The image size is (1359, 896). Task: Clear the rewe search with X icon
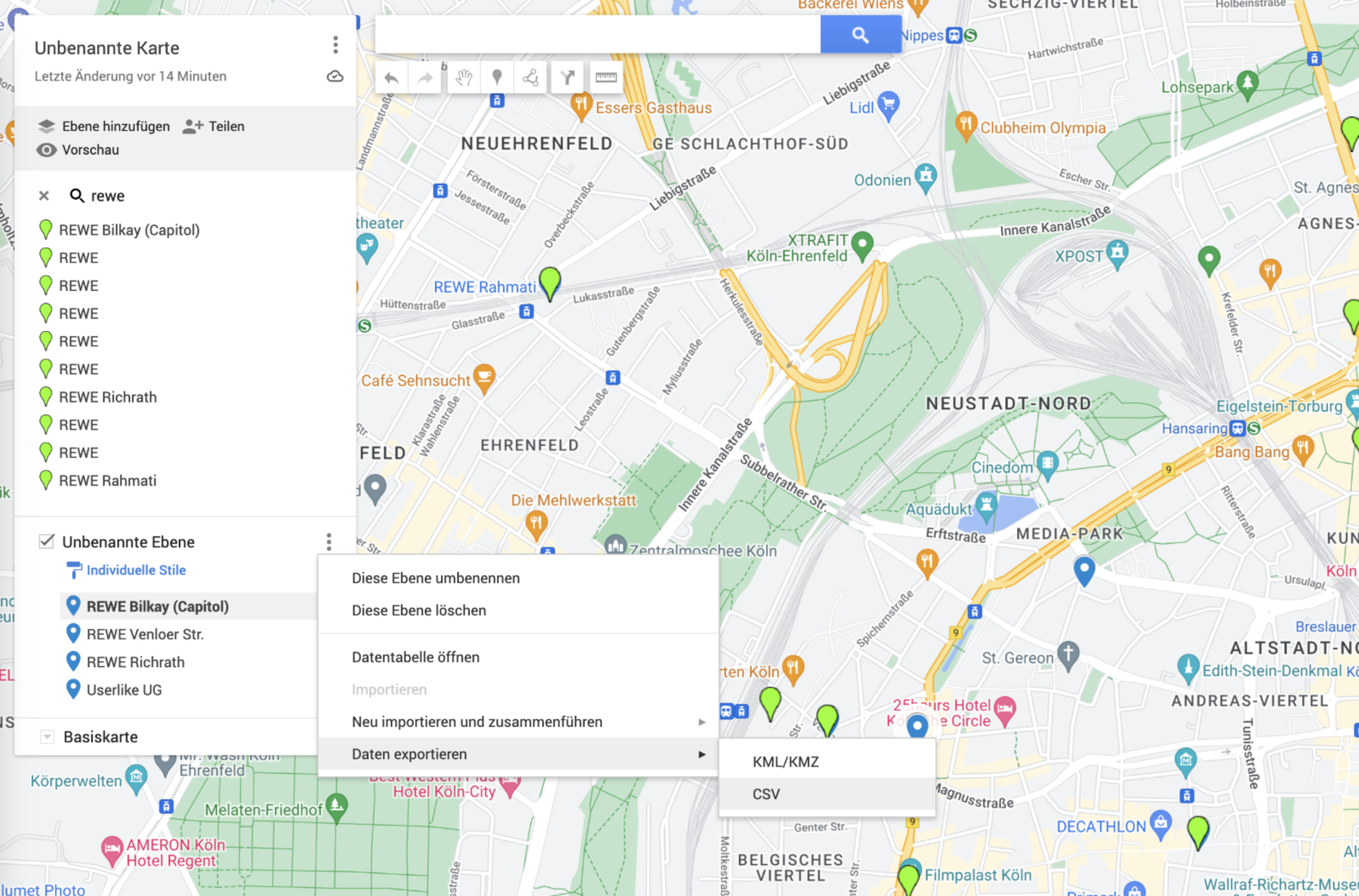click(x=44, y=196)
